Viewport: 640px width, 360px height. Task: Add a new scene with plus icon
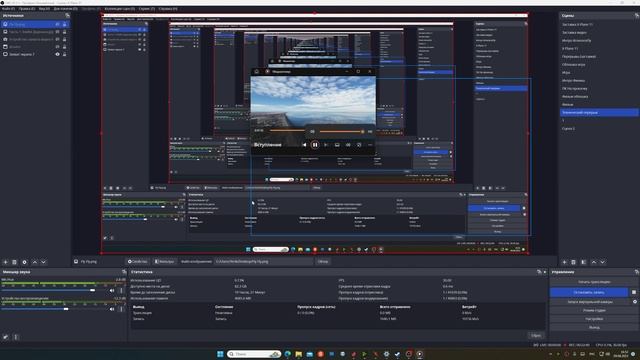564,262
